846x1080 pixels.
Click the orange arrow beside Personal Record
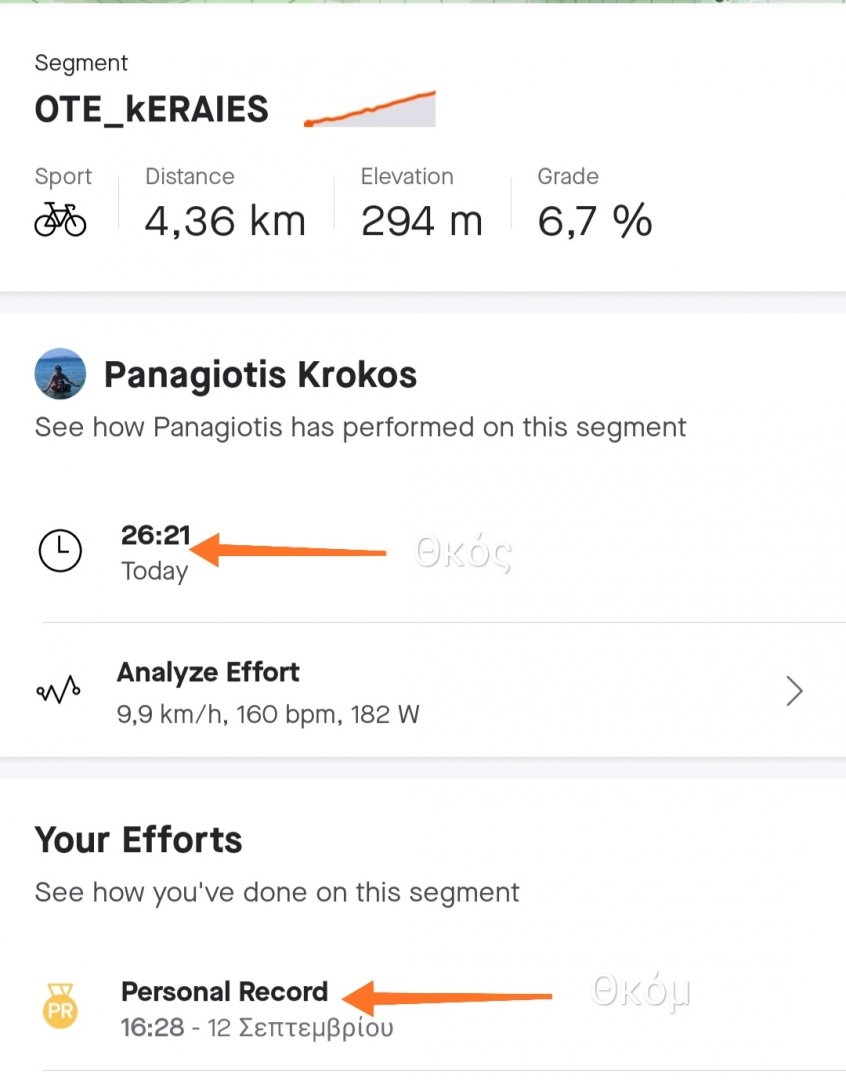[x=448, y=996]
